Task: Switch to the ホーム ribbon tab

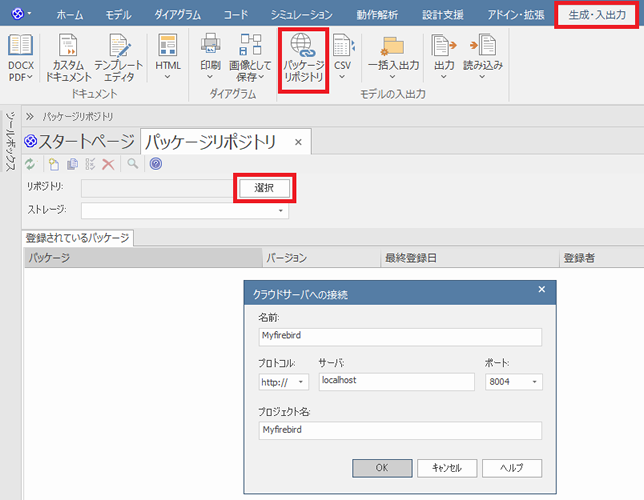Action: pyautogui.click(x=70, y=15)
